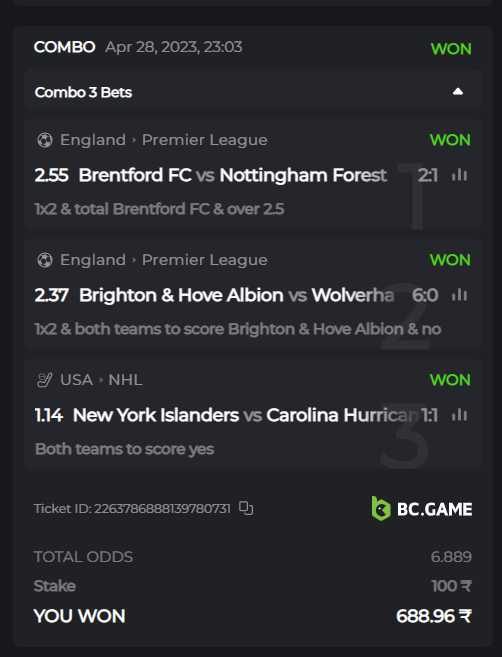
Task: Click the hockey icon next to USA
Action: [45, 380]
